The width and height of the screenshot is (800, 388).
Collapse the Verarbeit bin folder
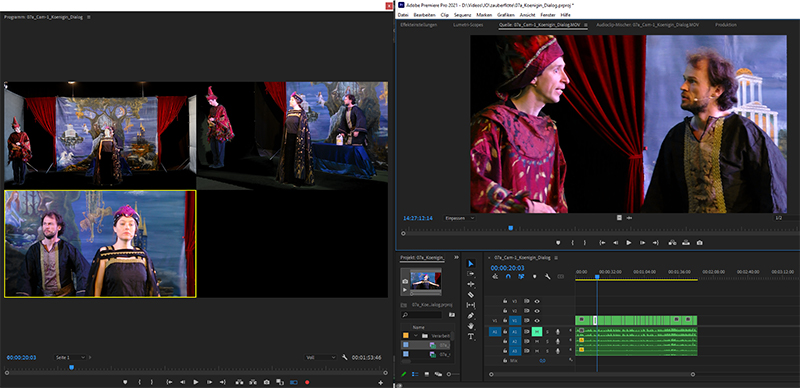point(415,336)
